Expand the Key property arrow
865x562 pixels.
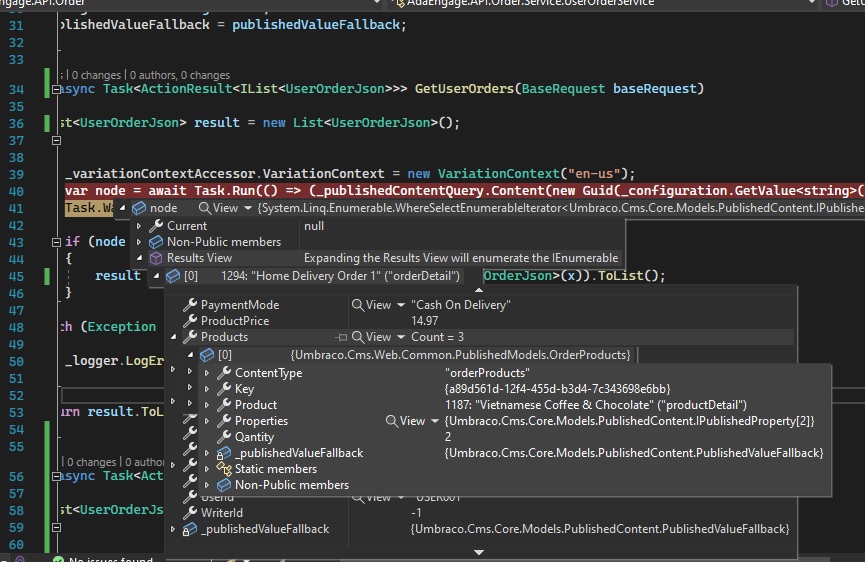(x=207, y=389)
